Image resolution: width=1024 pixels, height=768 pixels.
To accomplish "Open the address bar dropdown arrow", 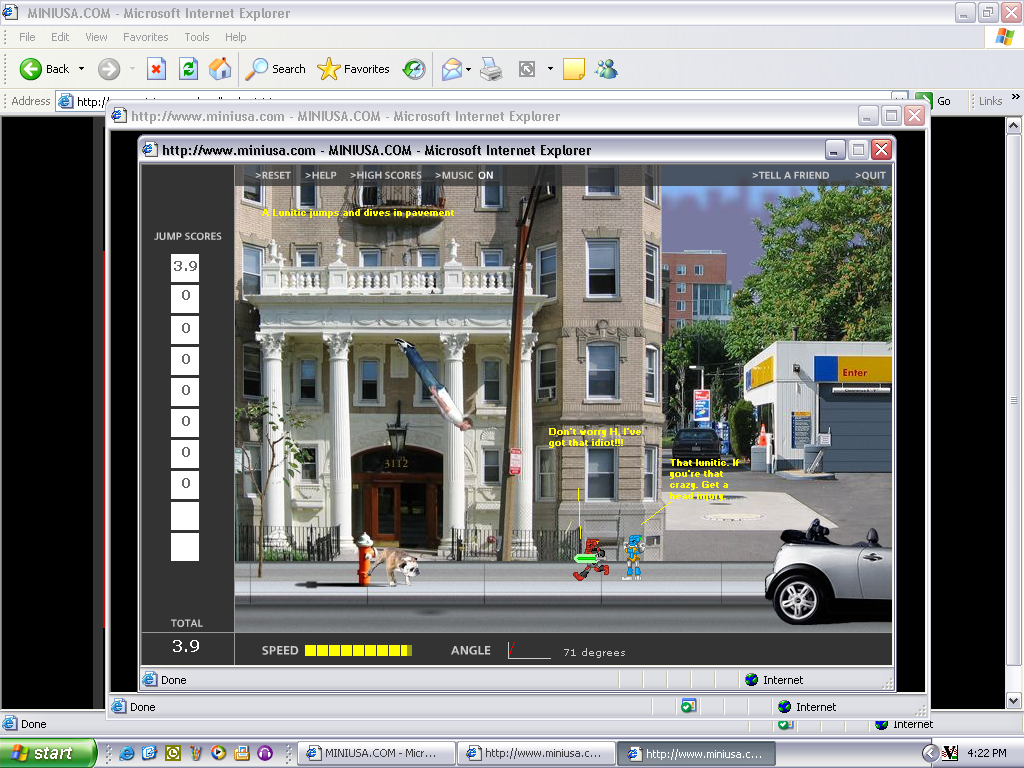I will (899, 101).
